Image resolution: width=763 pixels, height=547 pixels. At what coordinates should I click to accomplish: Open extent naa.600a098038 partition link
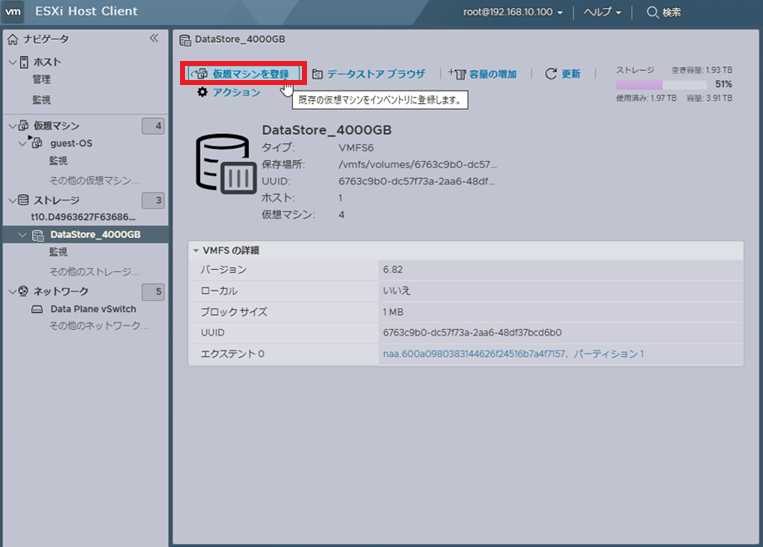[x=513, y=354]
